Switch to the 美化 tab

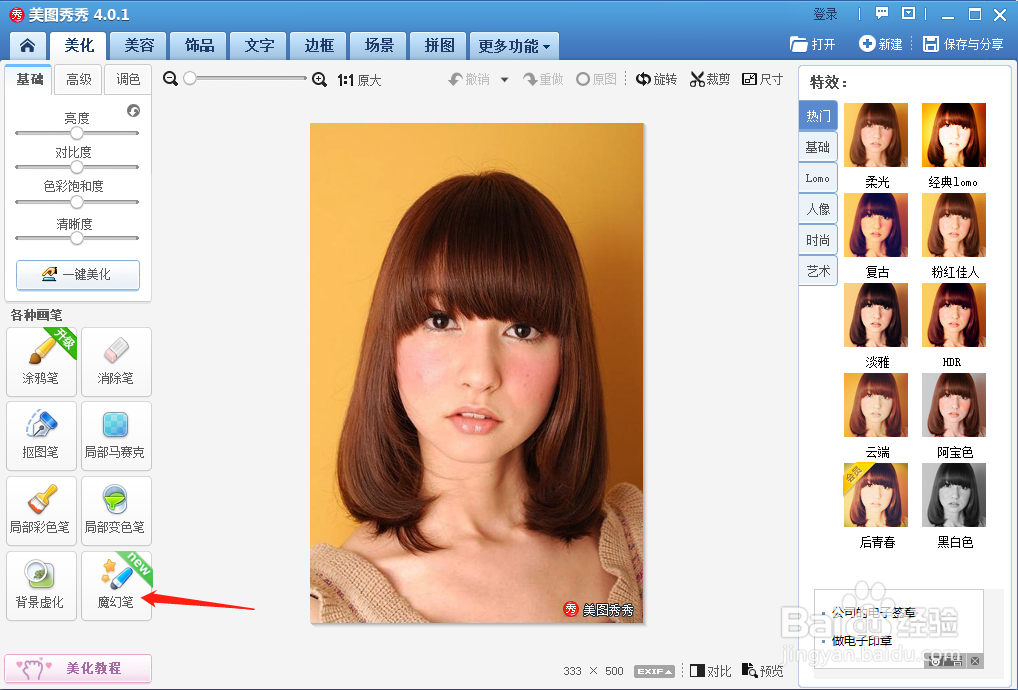[79, 45]
